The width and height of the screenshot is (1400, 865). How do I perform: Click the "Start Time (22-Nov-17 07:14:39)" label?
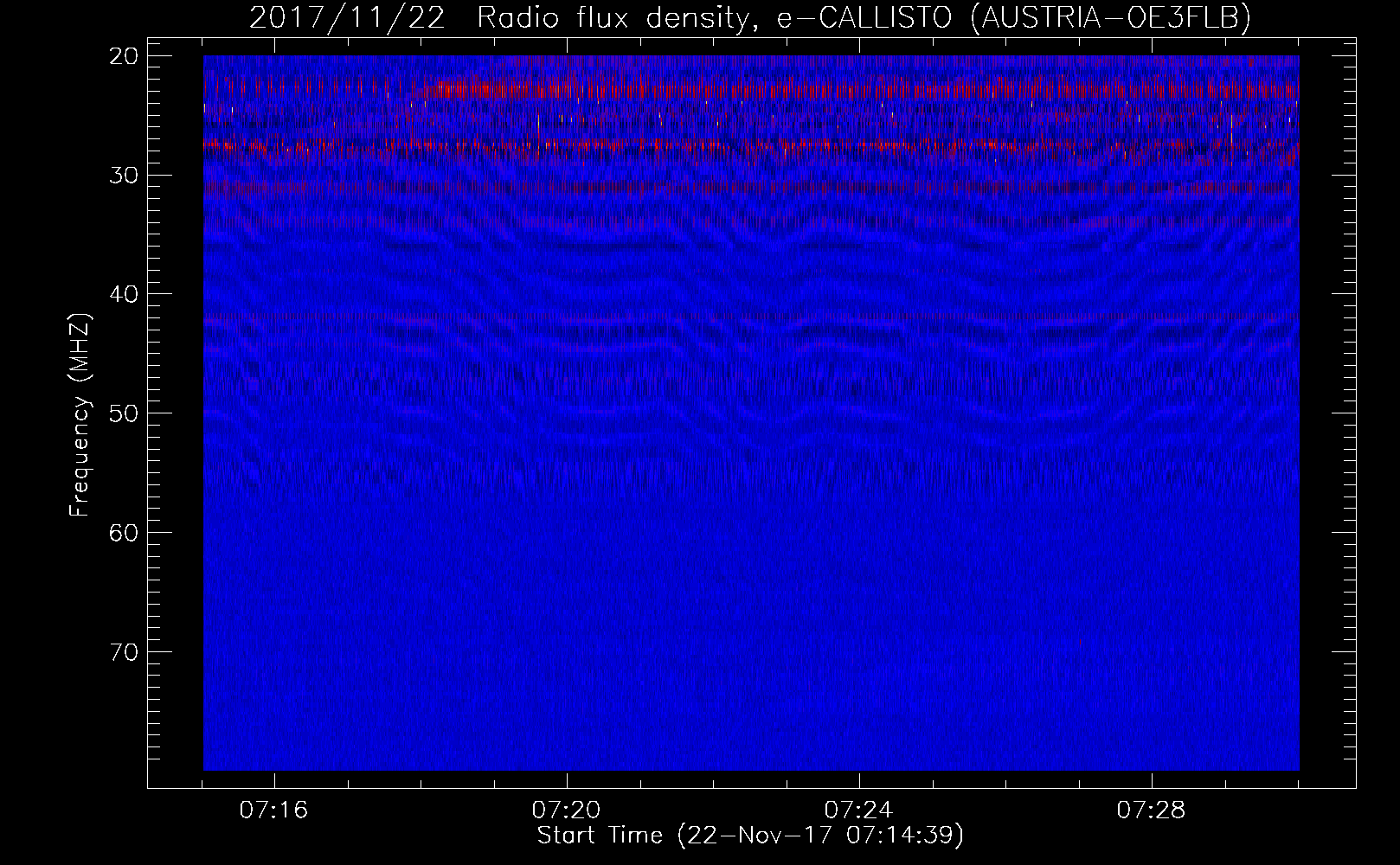coord(750,836)
